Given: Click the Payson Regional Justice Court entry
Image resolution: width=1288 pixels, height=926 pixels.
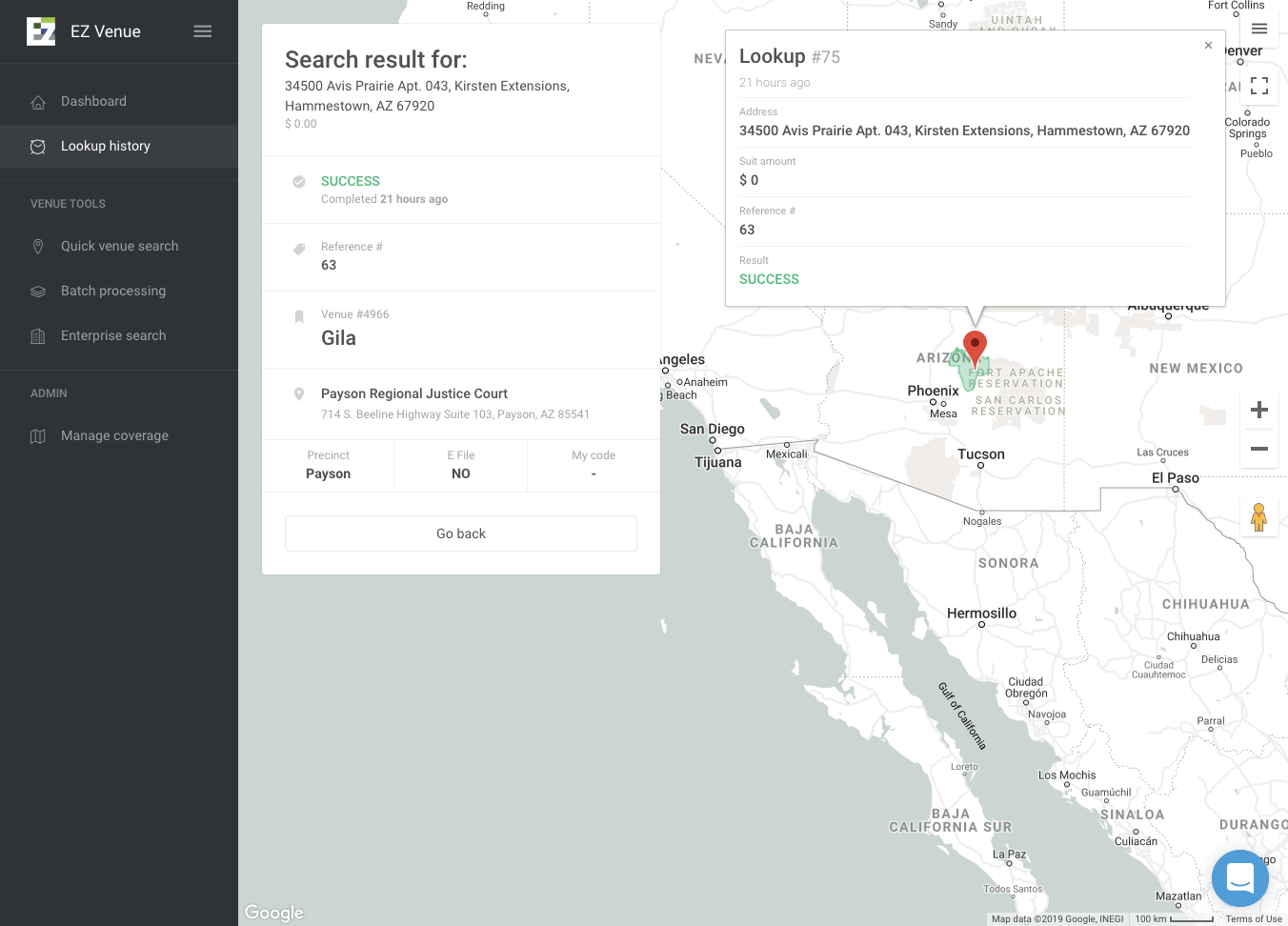Looking at the screenshot, I should pyautogui.click(x=414, y=394).
